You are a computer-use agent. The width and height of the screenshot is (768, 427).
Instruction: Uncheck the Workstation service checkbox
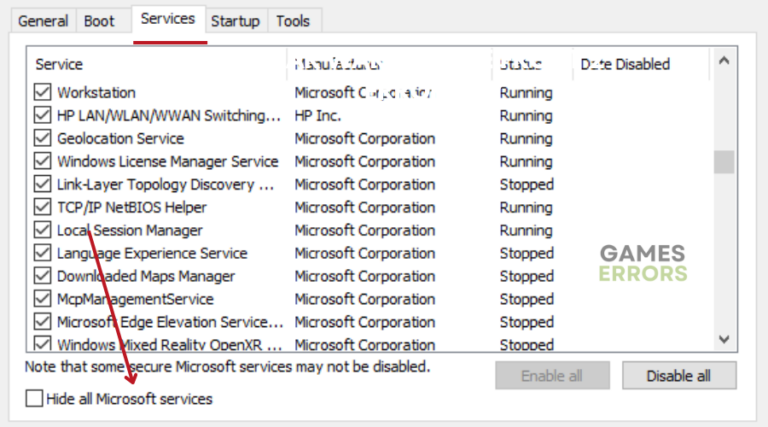click(42, 92)
